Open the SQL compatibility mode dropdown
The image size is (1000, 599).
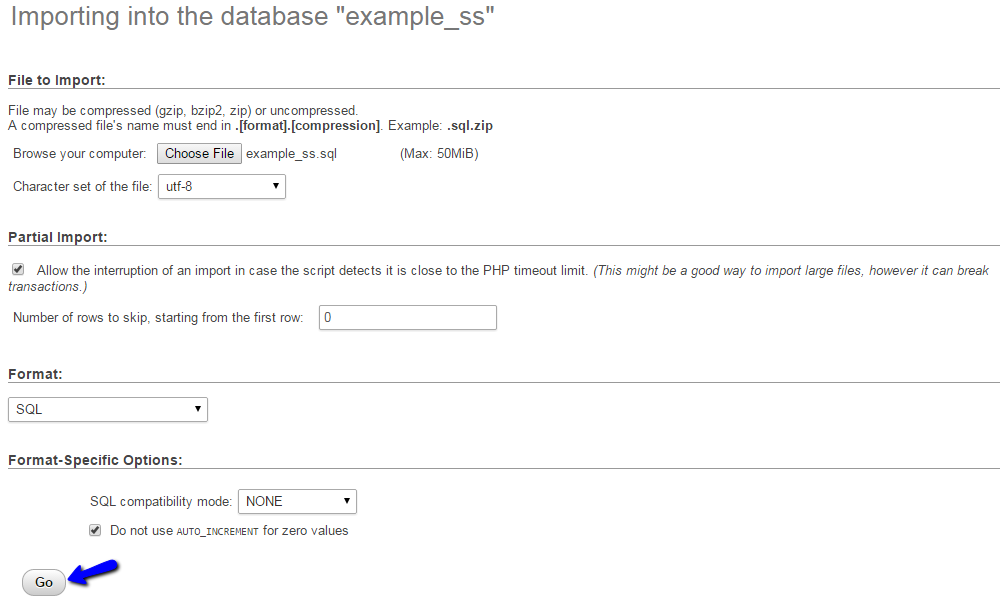click(x=296, y=501)
